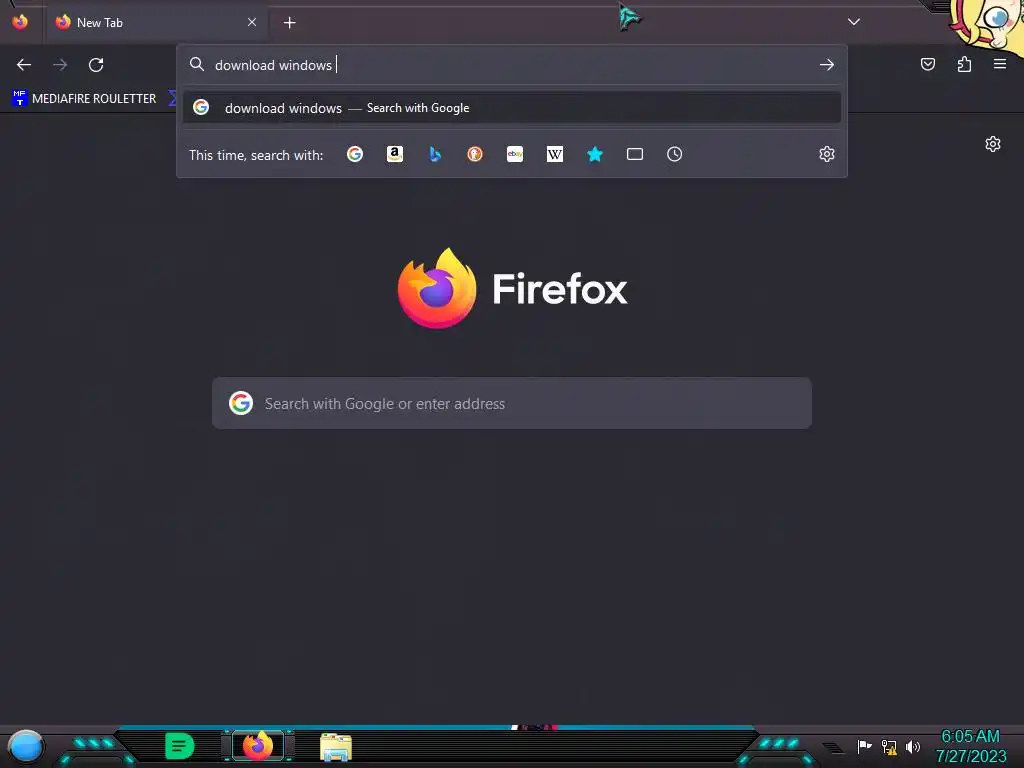The width and height of the screenshot is (1024, 768).
Task: Search this time with Google icon
Action: pyautogui.click(x=355, y=154)
